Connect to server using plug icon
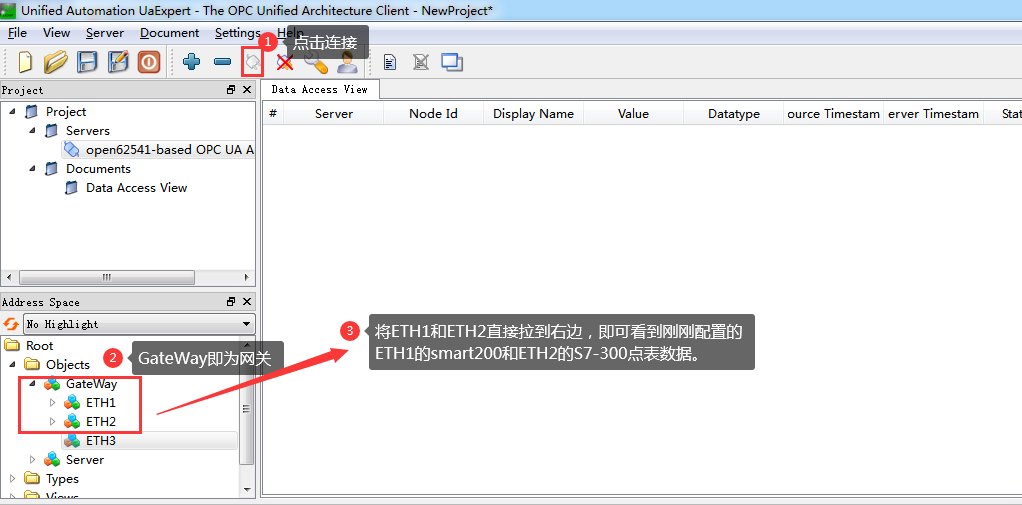This screenshot has width=1022, height=505. (x=252, y=63)
